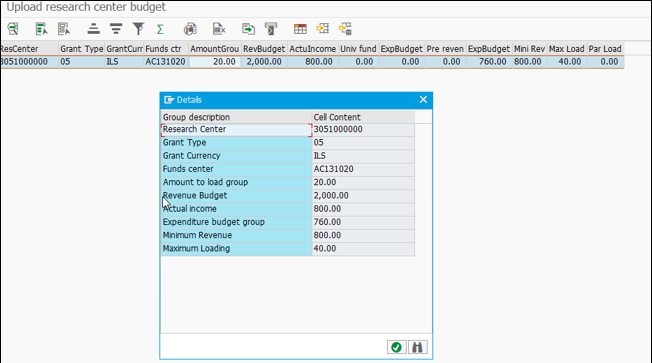Click the 2,000.00 RevBudget table cell
Screen dimensions: 652x363
[264, 62]
